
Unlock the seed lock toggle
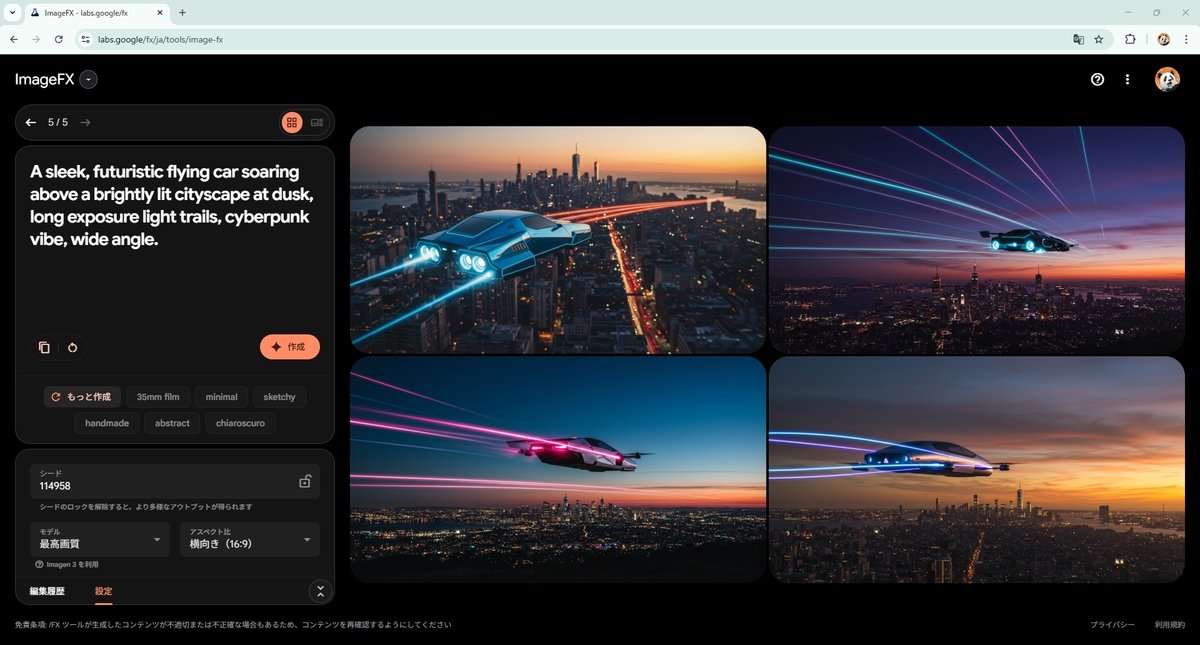point(305,481)
